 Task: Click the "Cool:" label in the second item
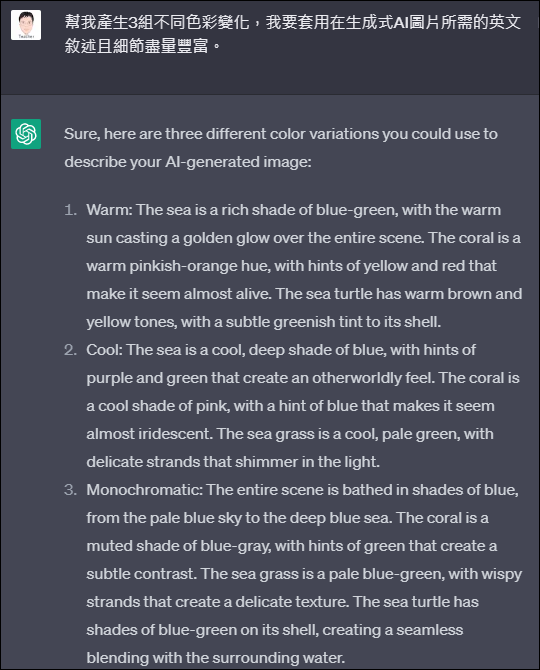click(104, 350)
